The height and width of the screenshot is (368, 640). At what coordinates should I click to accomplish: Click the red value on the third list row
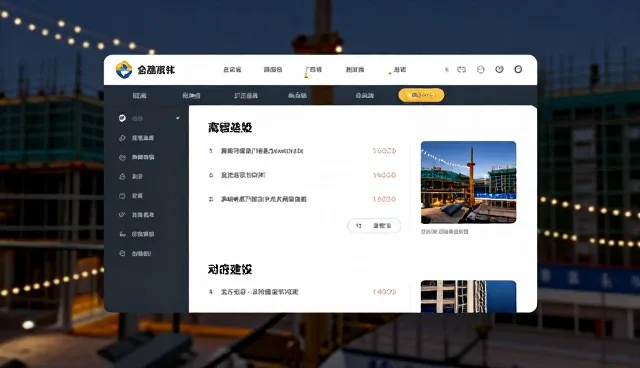384,199
